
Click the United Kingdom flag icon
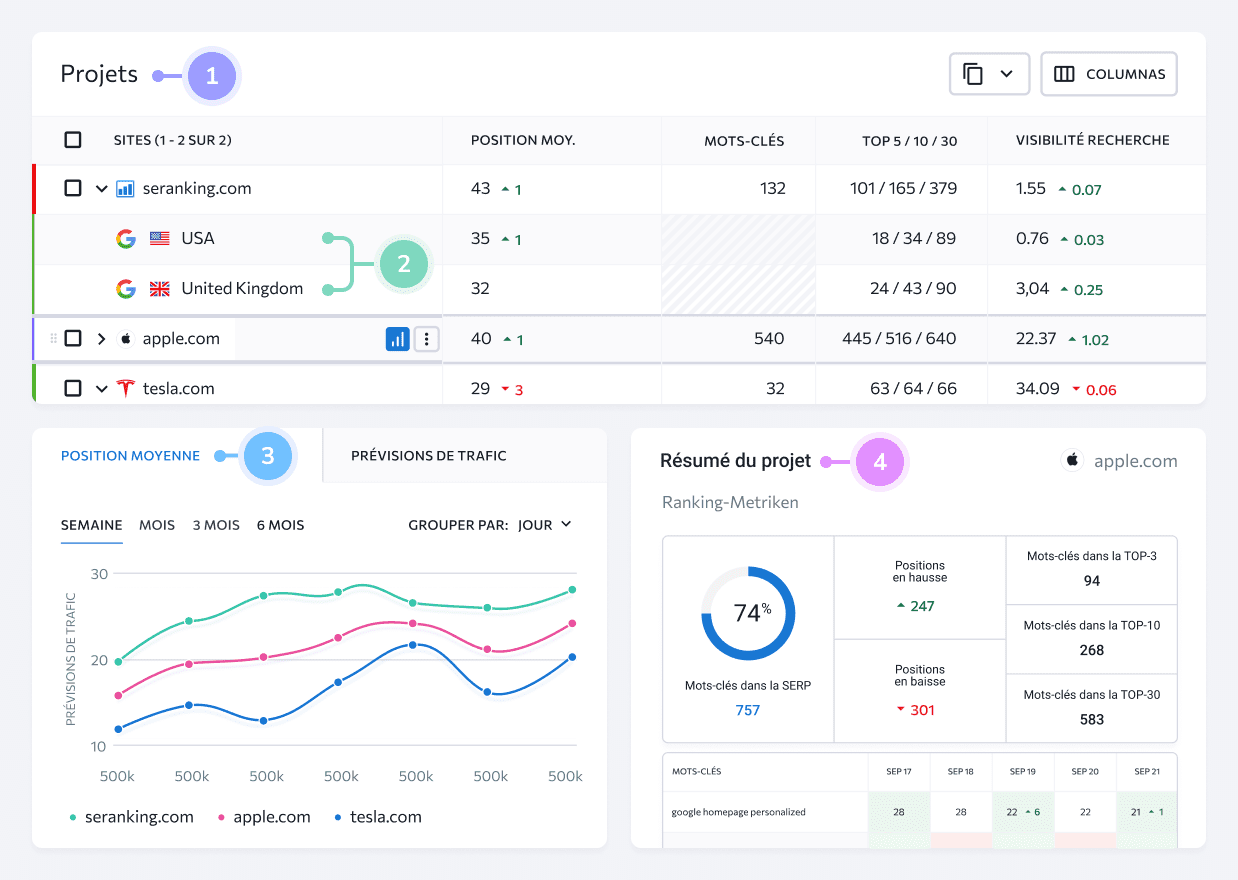click(x=159, y=288)
